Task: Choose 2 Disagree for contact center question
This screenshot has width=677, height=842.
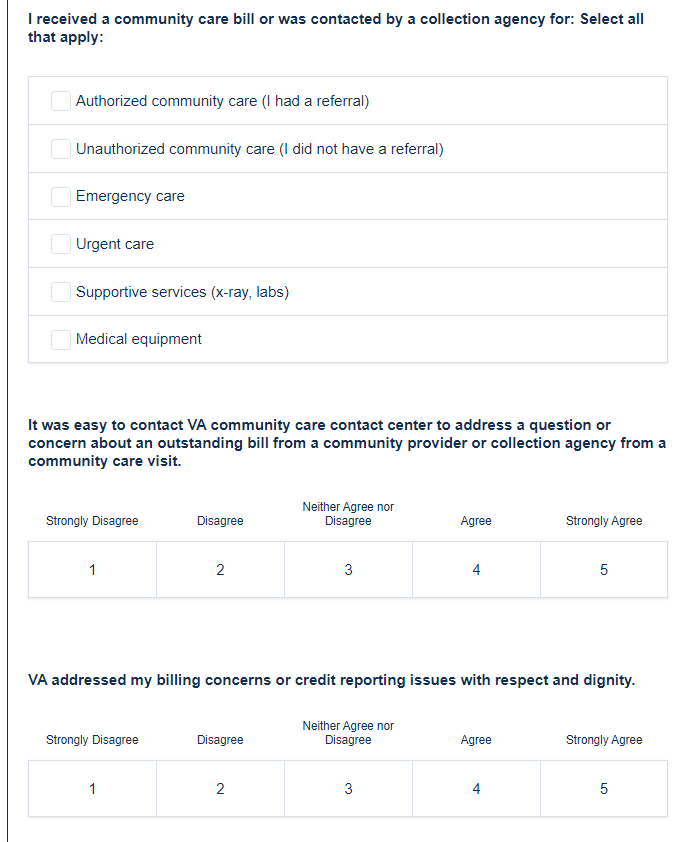Action: click(220, 570)
